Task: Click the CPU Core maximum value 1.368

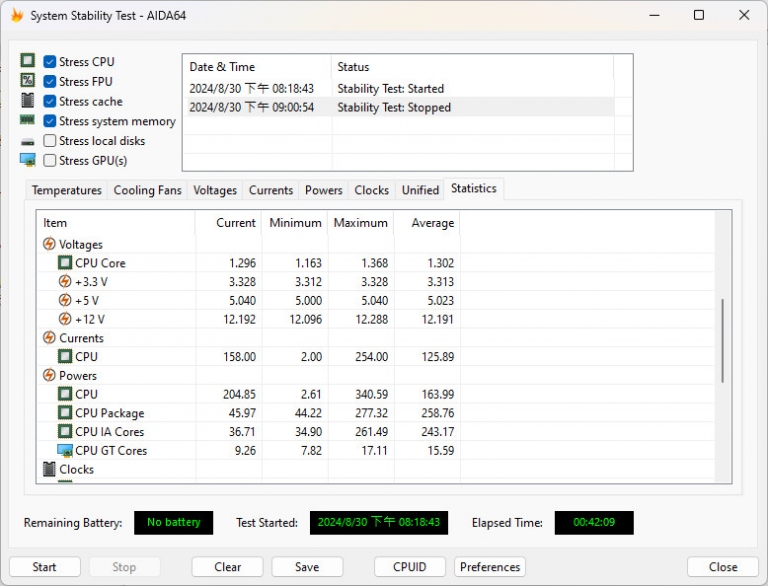Action: tap(375, 263)
